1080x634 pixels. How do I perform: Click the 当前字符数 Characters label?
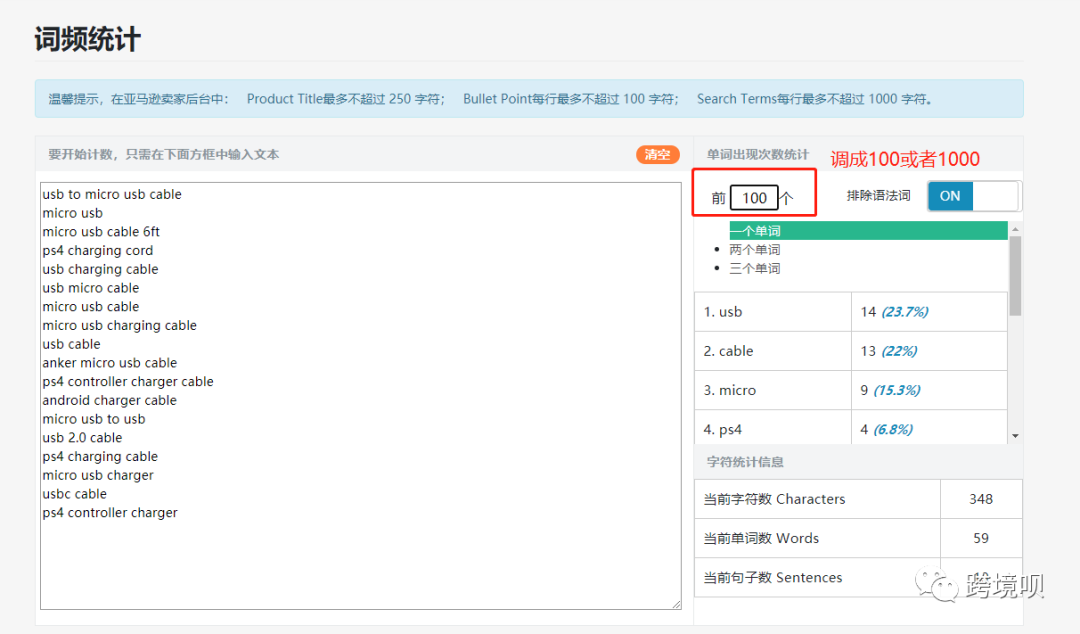774,499
